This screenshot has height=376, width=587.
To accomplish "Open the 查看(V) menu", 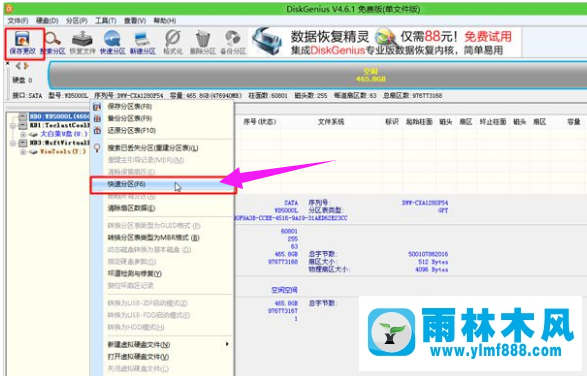I will (x=135, y=21).
